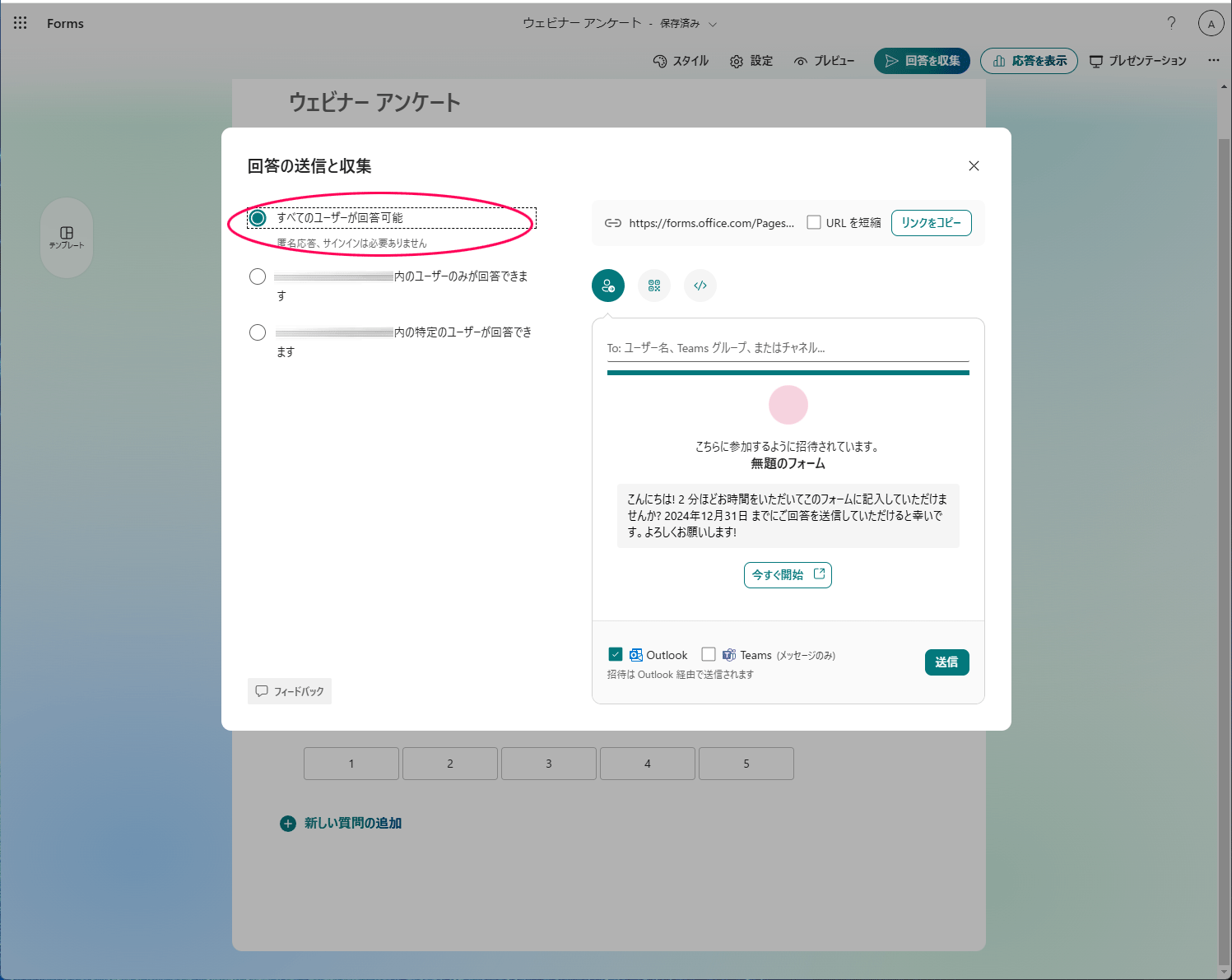
Task: Open the app launcher grid icon
Action: (20, 22)
